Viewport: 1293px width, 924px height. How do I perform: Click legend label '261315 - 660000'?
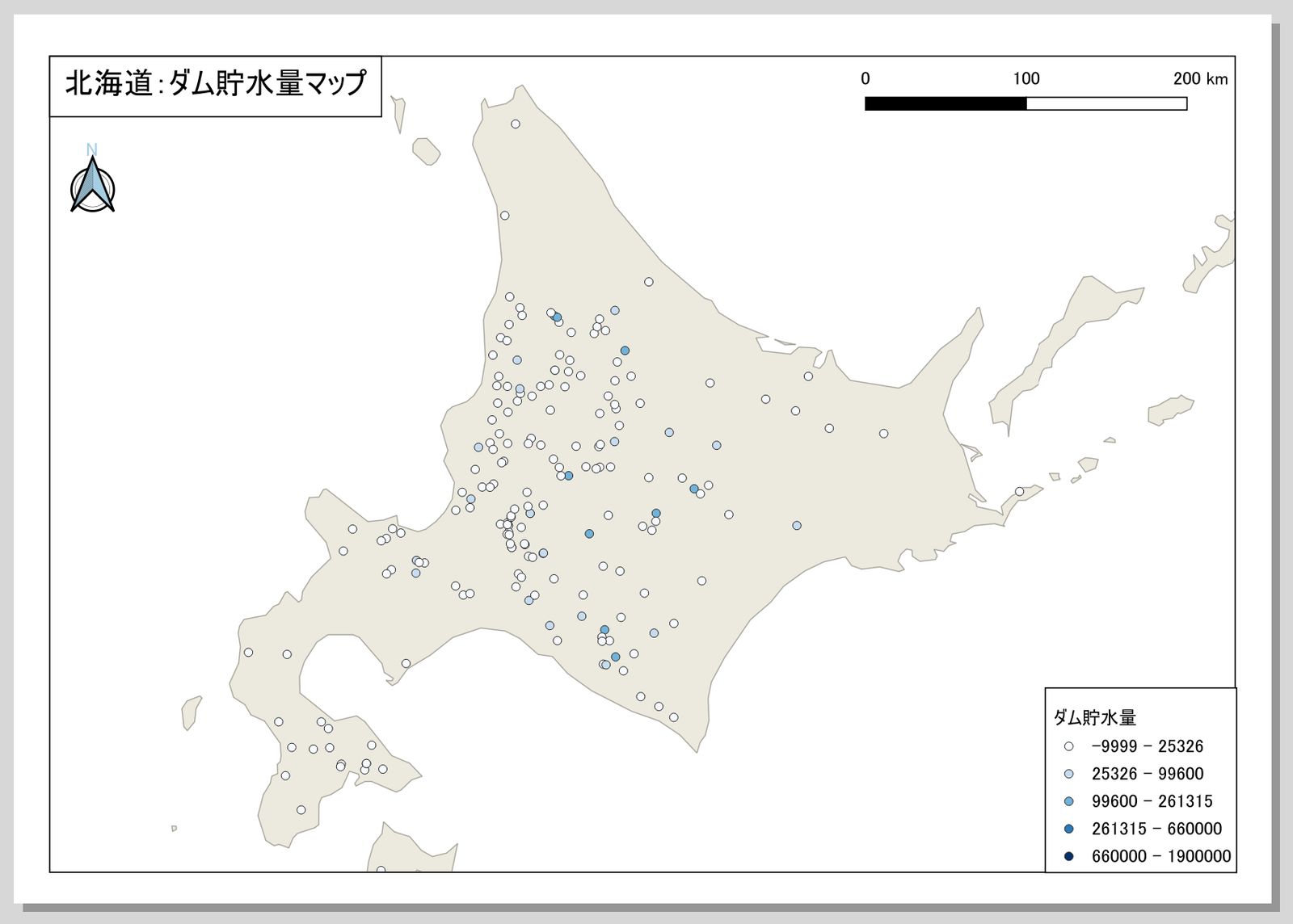1157,829
